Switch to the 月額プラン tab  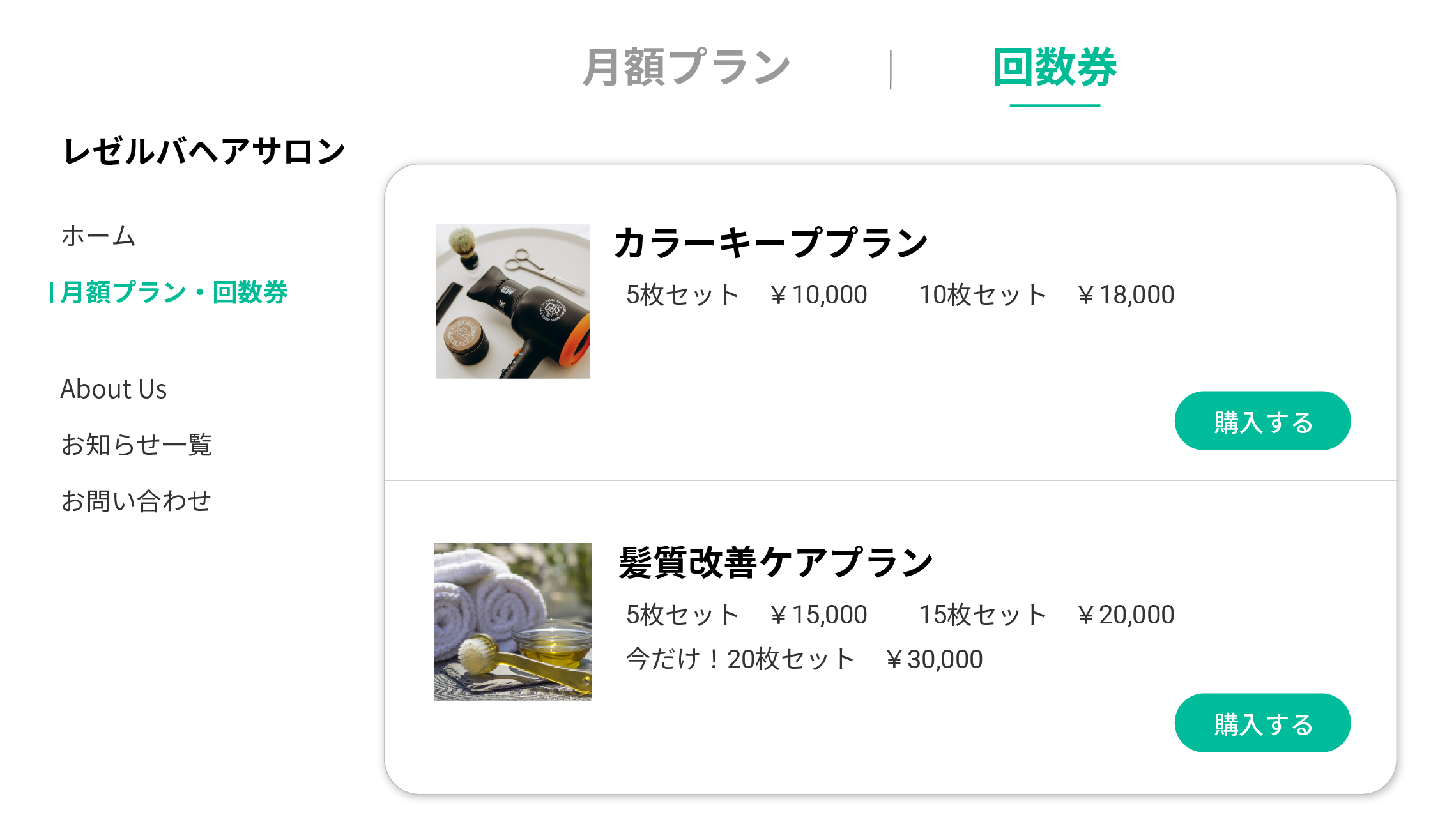tap(686, 67)
